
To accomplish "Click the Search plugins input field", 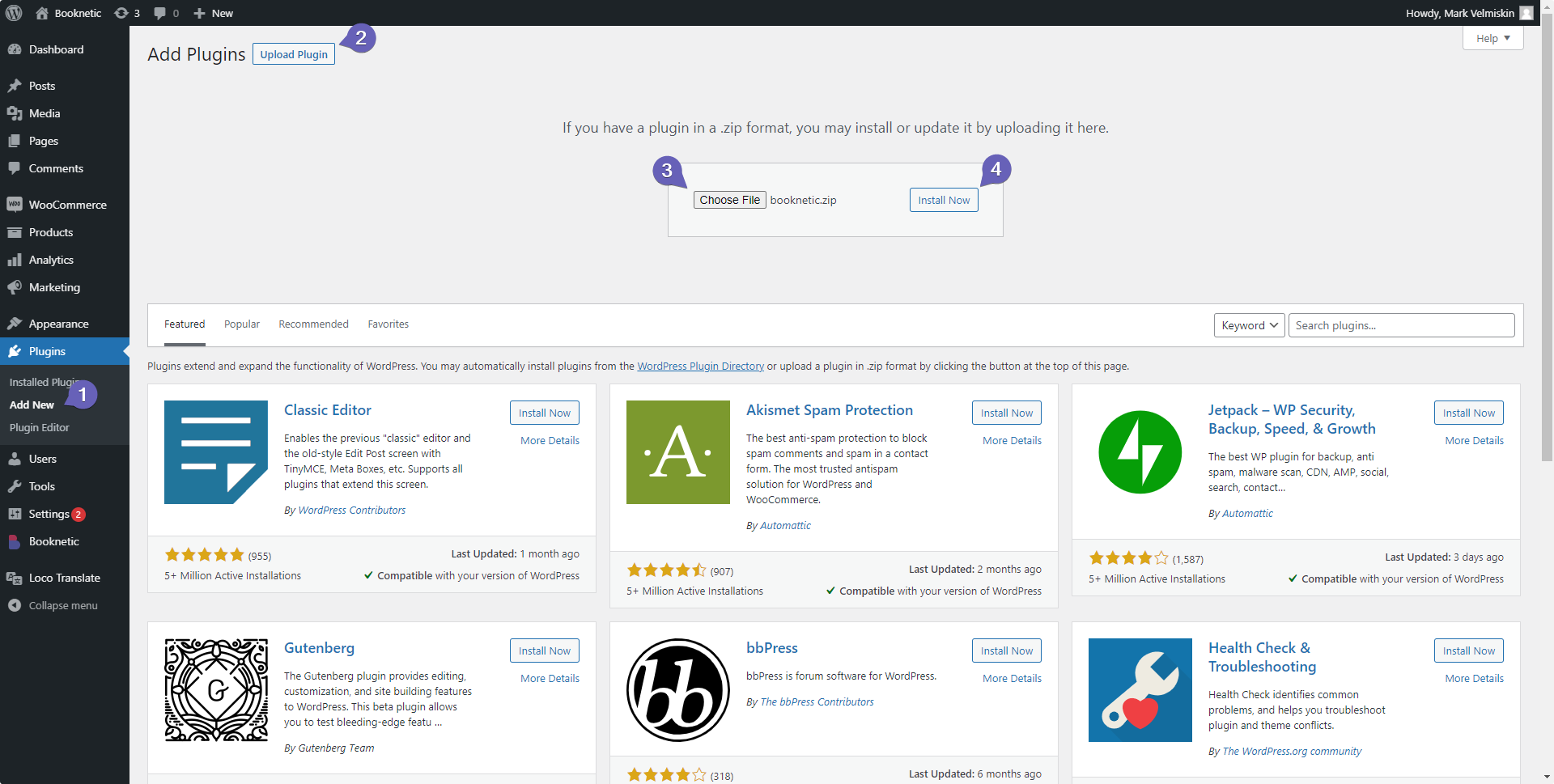I will [1402, 325].
